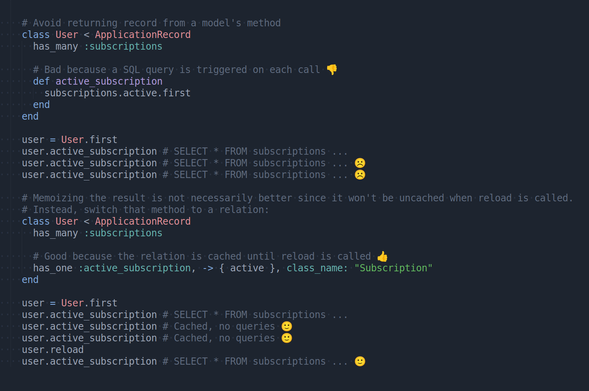Click the subscriptions.active.first line
The width and height of the screenshot is (589, 391).
coord(117,93)
